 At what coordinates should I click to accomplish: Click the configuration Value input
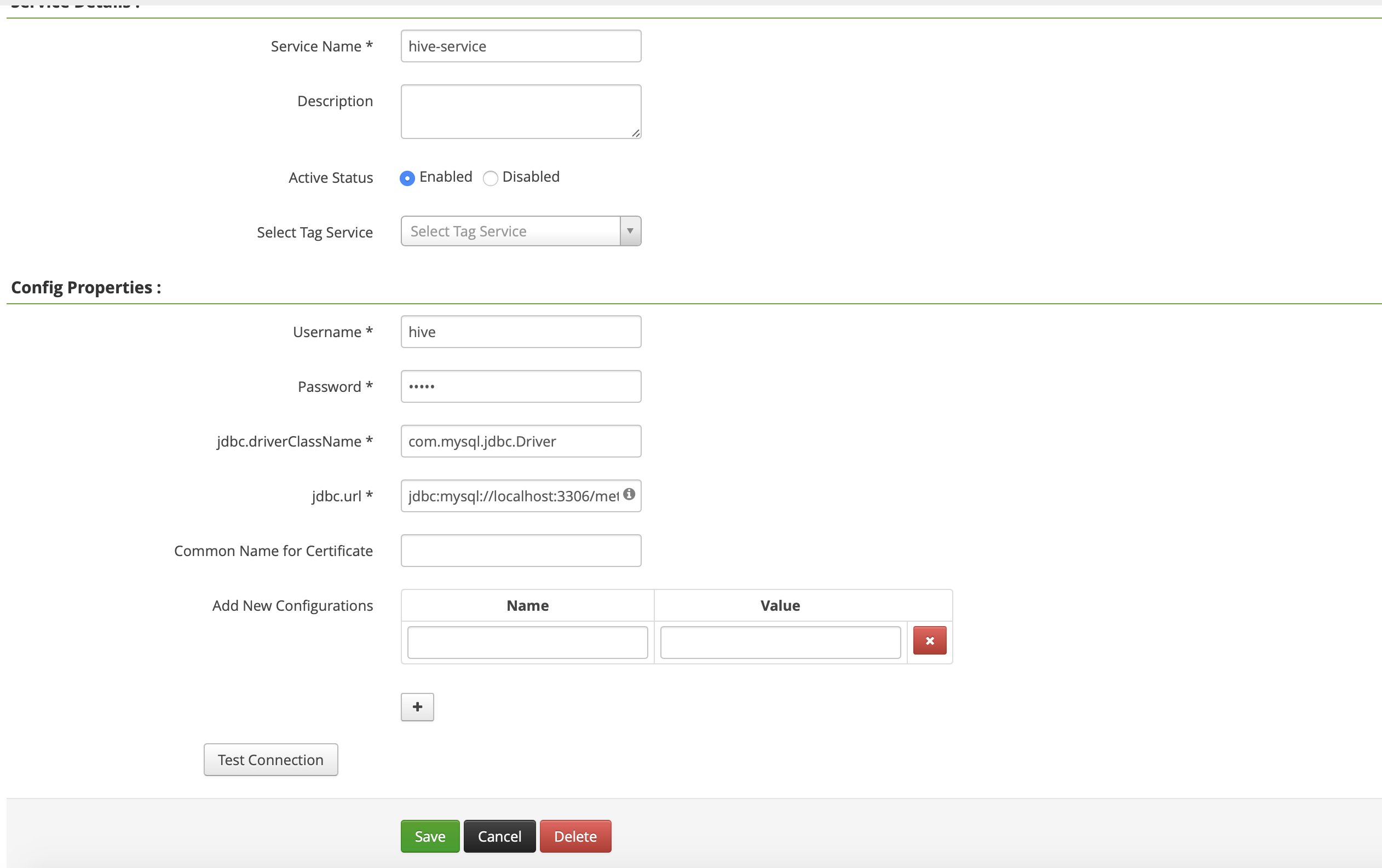click(x=779, y=642)
